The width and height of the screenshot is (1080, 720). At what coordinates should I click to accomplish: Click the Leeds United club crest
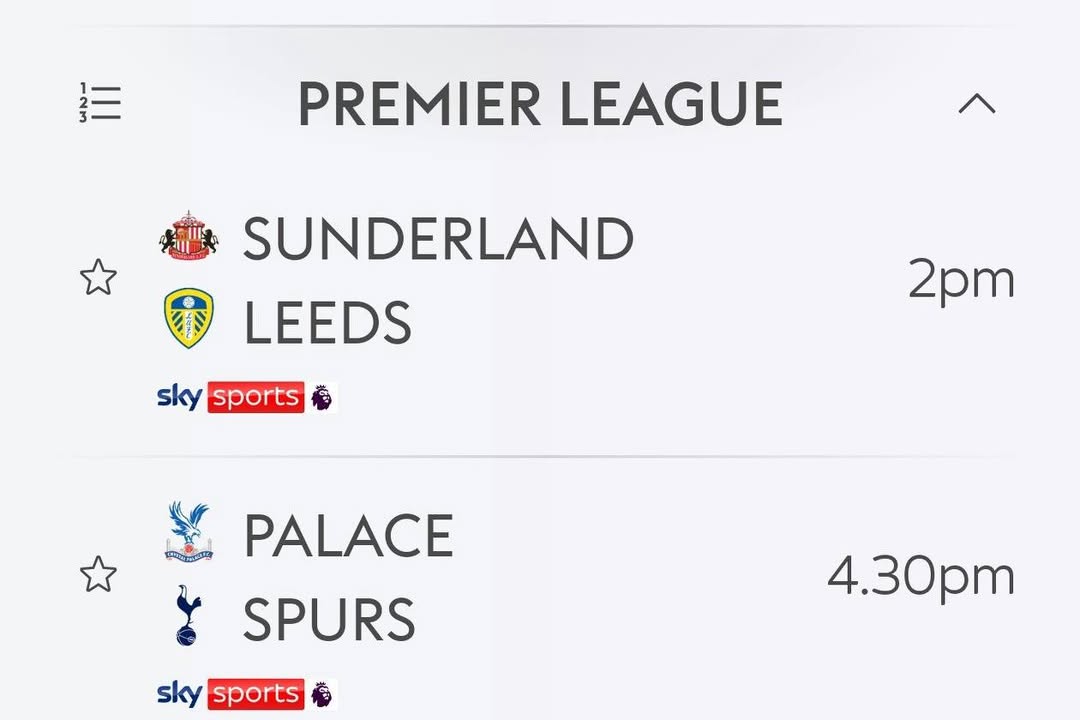tap(189, 319)
